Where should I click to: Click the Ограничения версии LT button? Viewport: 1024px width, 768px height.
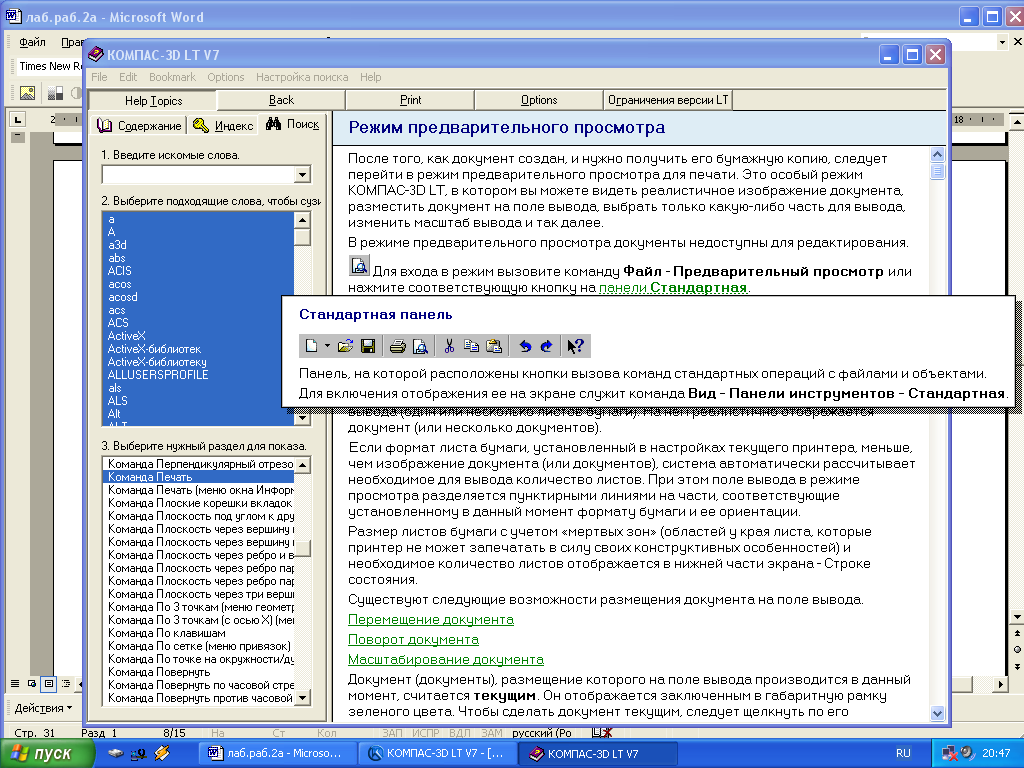click(667, 100)
